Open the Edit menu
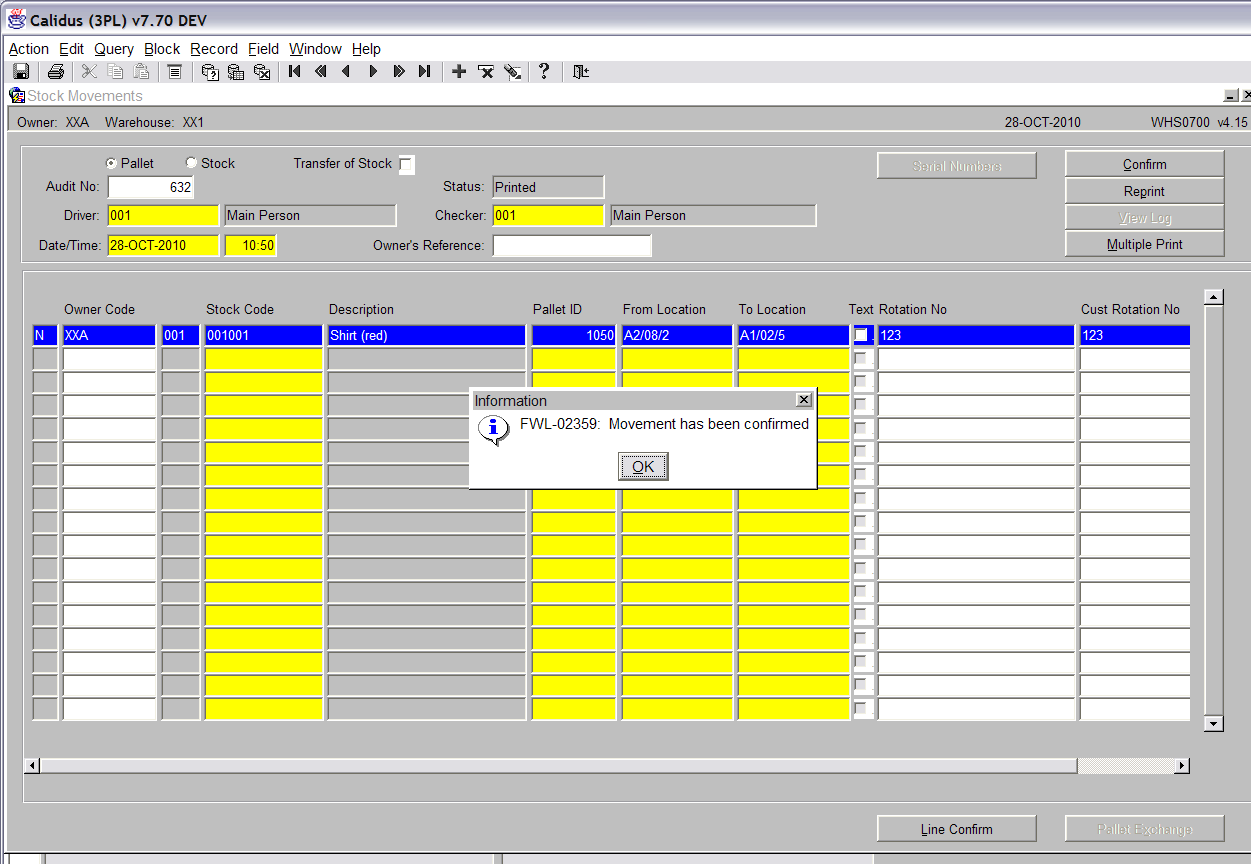The width and height of the screenshot is (1251, 864). coord(71,49)
